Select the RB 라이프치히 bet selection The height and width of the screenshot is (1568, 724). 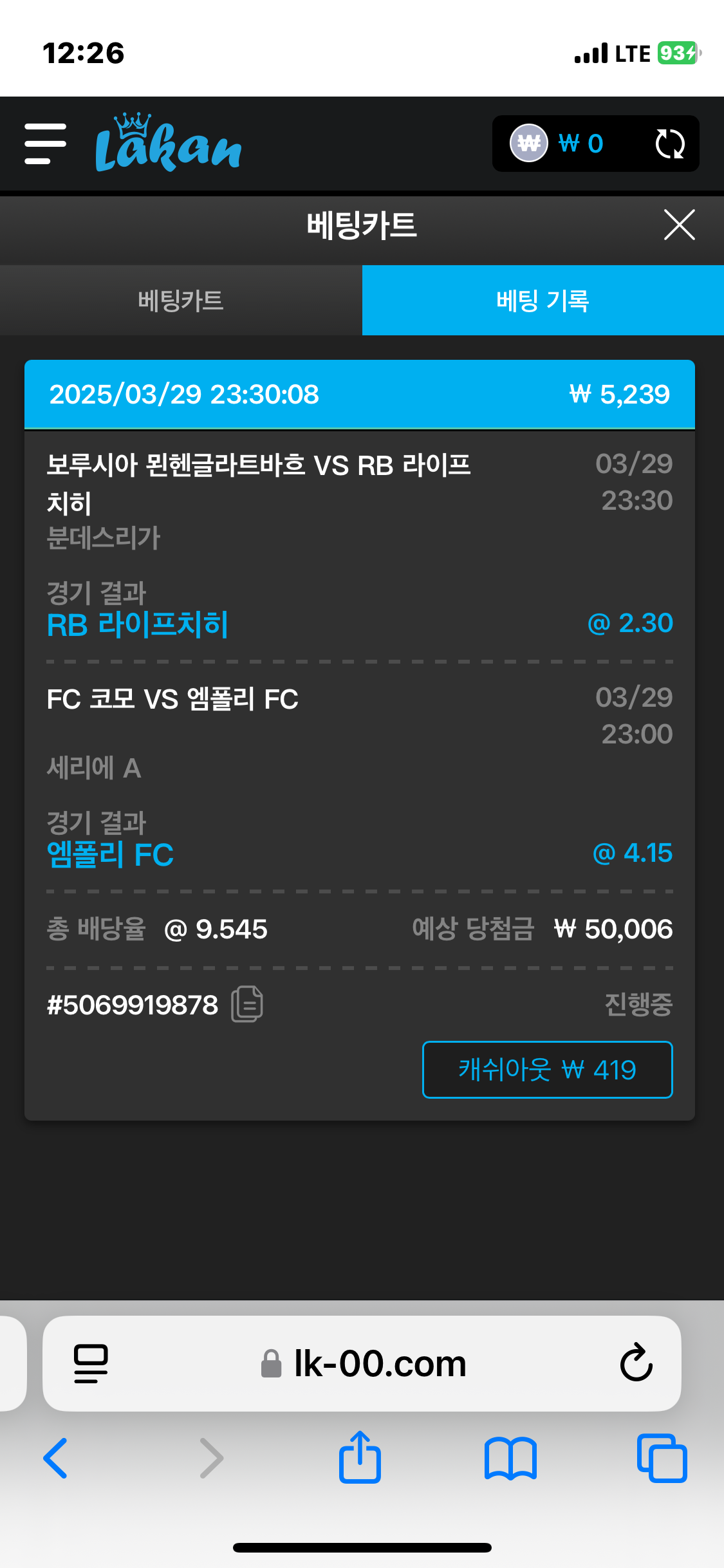(138, 624)
